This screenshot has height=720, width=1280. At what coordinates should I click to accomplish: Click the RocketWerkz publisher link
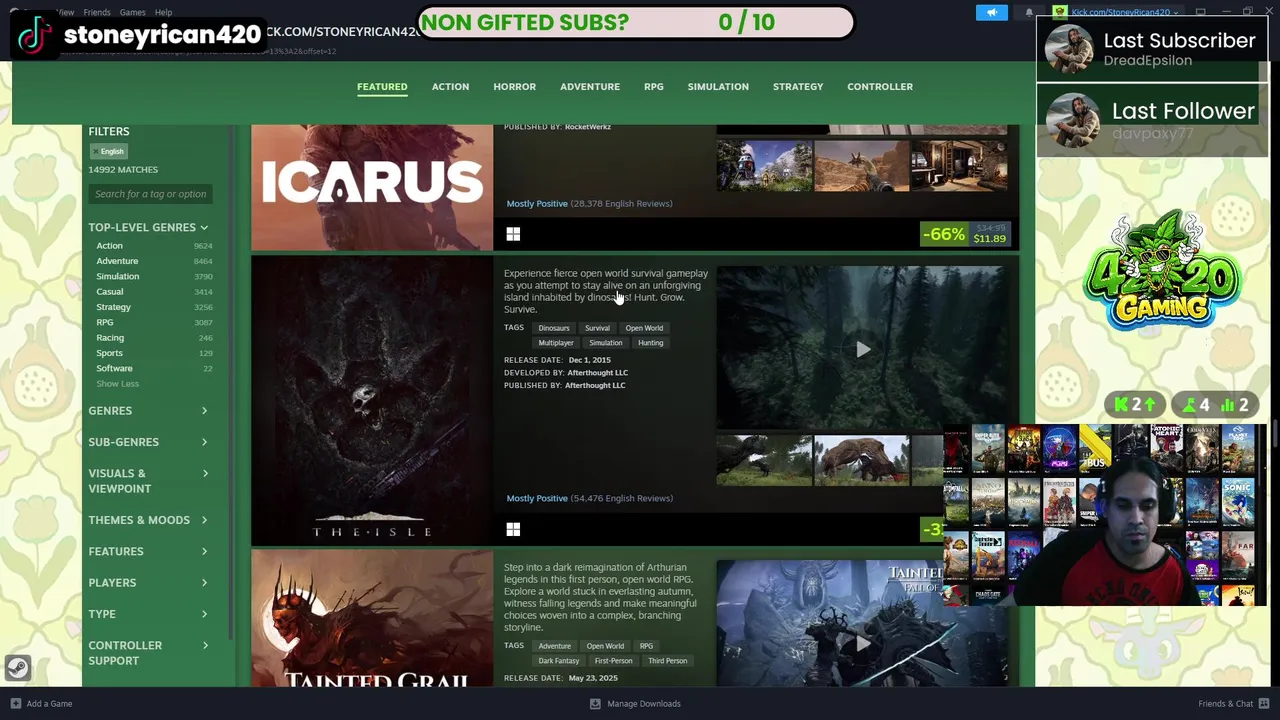click(x=587, y=127)
